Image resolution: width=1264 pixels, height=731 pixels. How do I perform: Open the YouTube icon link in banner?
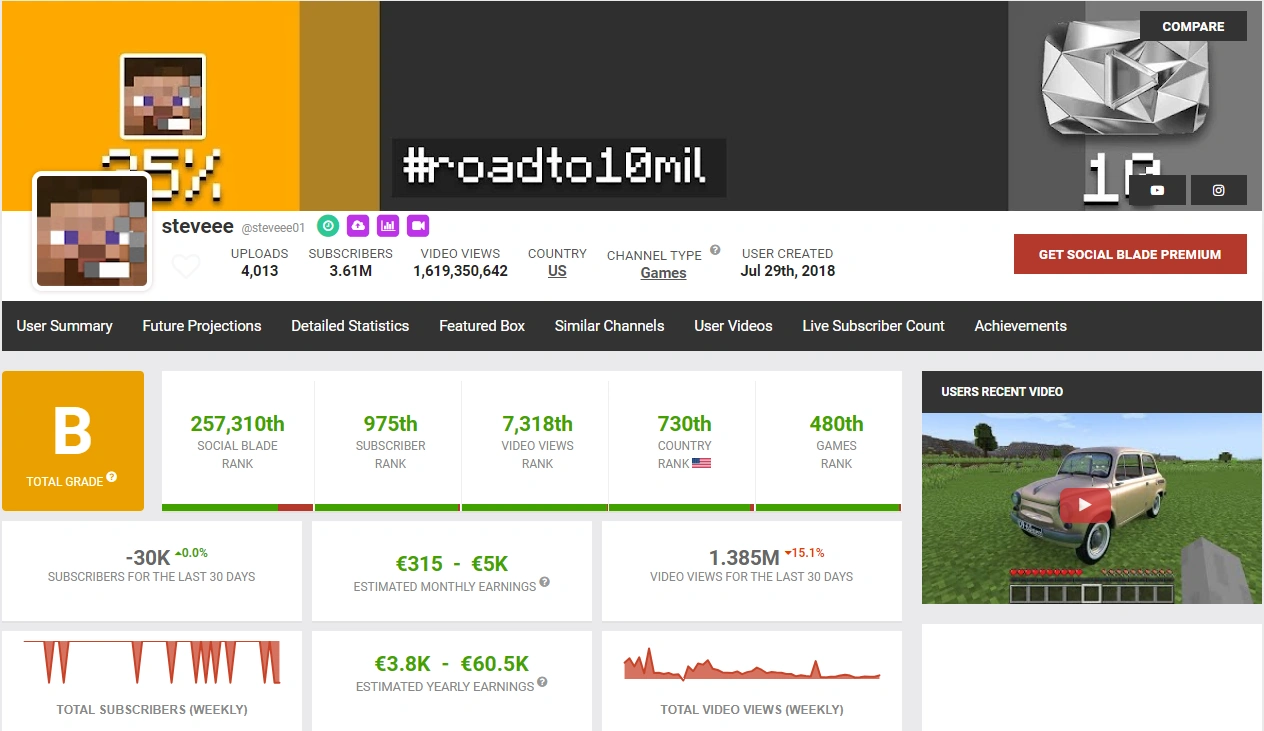coord(1157,190)
